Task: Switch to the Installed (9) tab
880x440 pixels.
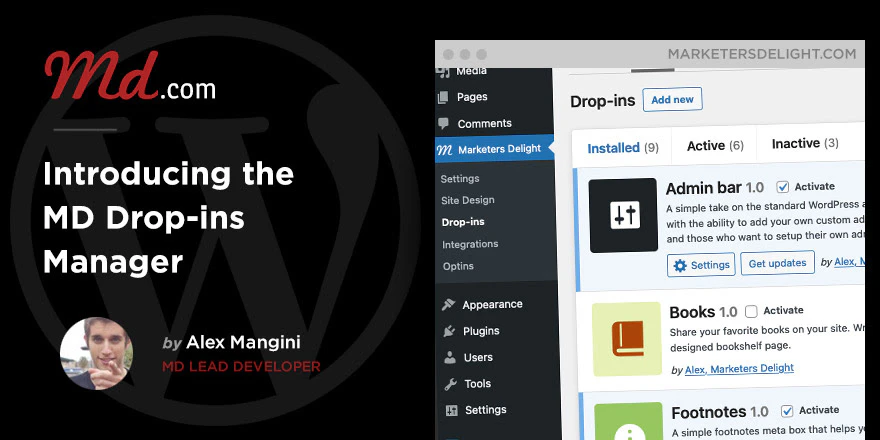Action: tap(622, 148)
